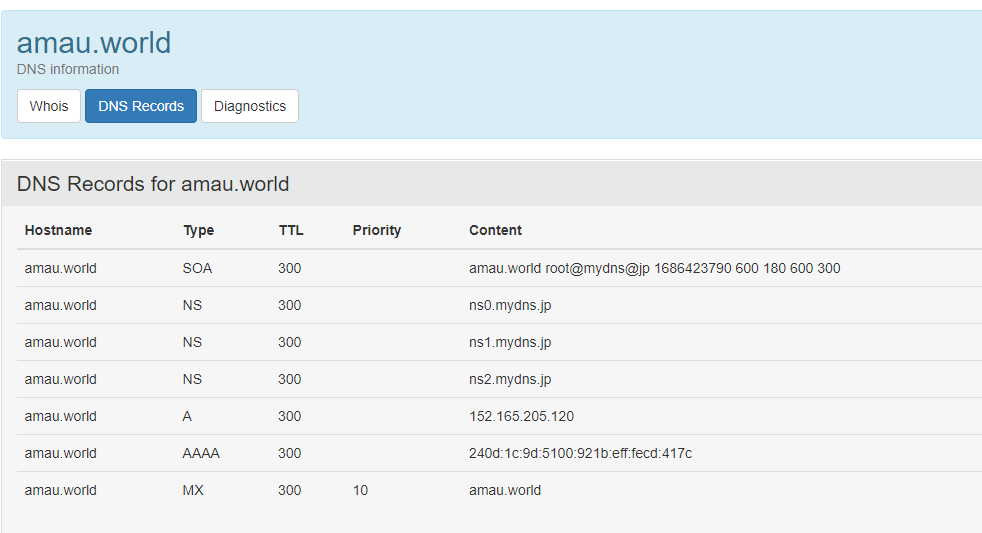Click the A record IP 152.165.205.120

(521, 416)
